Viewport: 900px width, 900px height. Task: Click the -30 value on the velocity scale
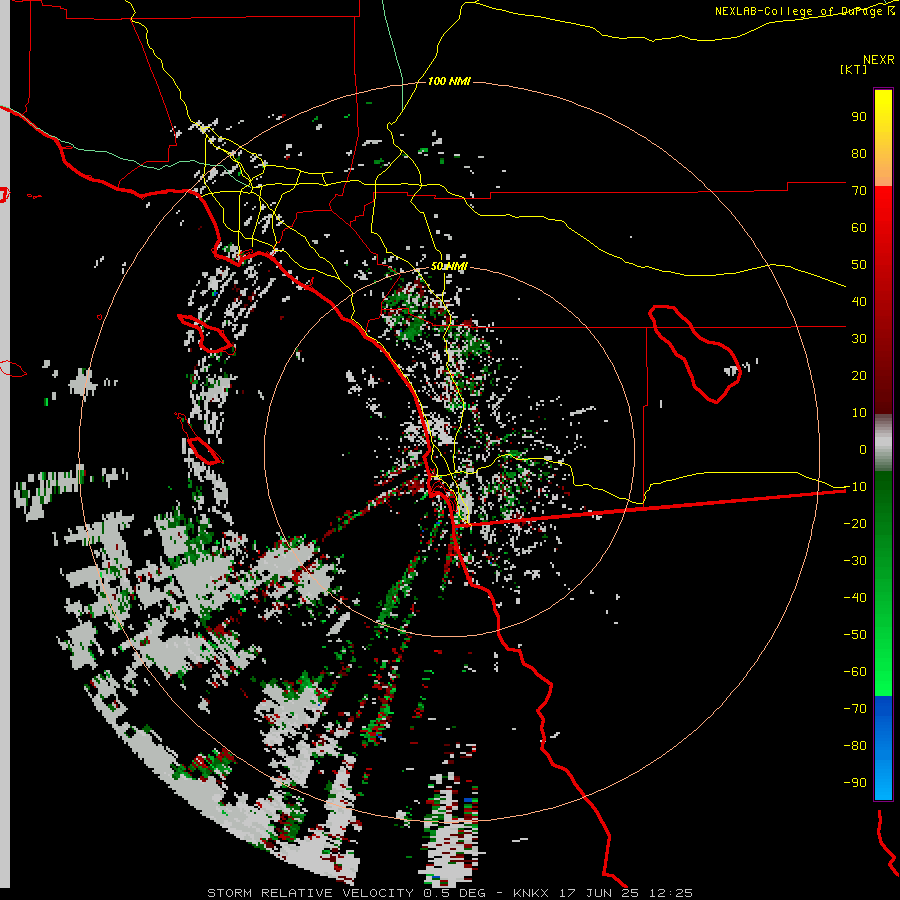pos(855,561)
